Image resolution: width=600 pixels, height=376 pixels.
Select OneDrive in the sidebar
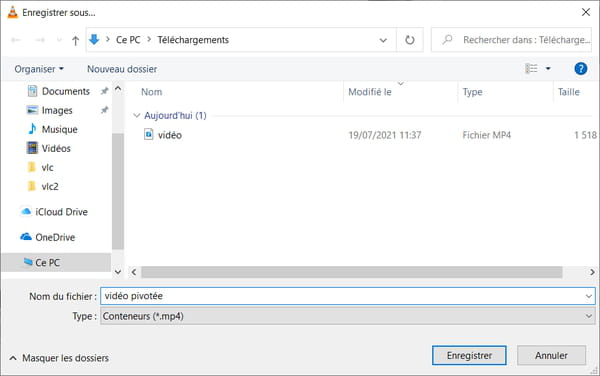55,238
